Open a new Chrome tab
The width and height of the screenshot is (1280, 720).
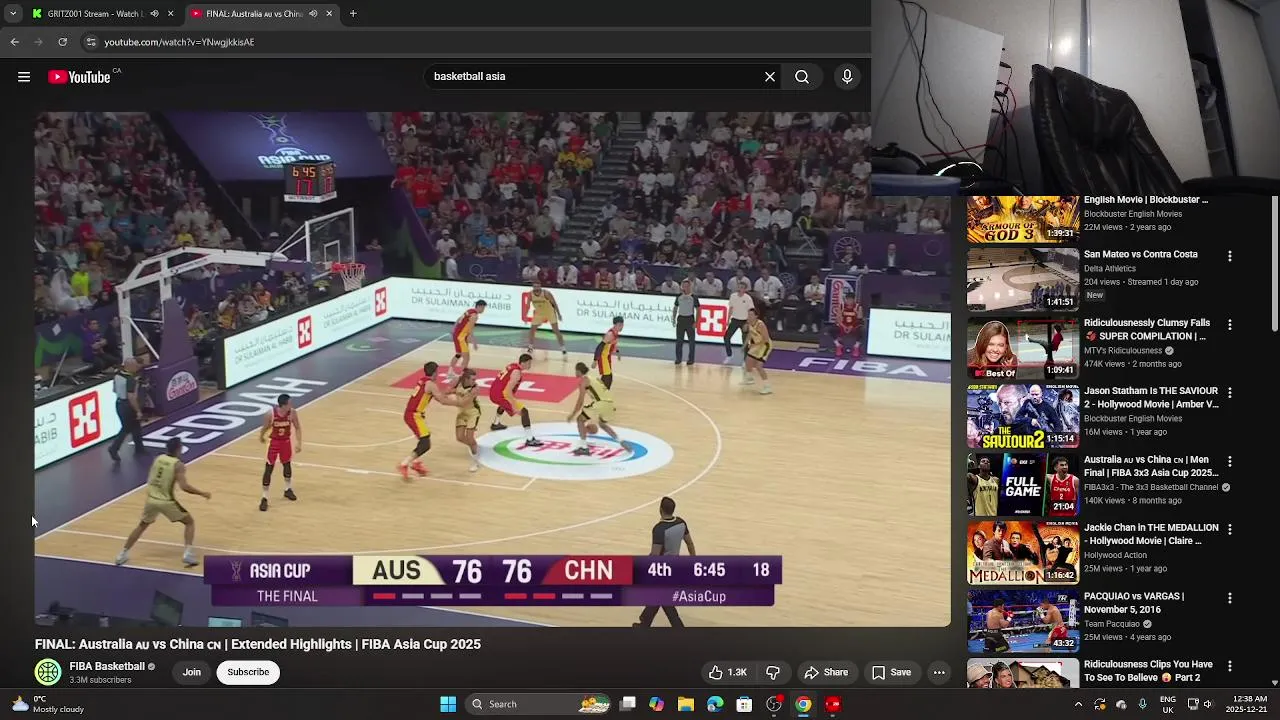pos(353,14)
